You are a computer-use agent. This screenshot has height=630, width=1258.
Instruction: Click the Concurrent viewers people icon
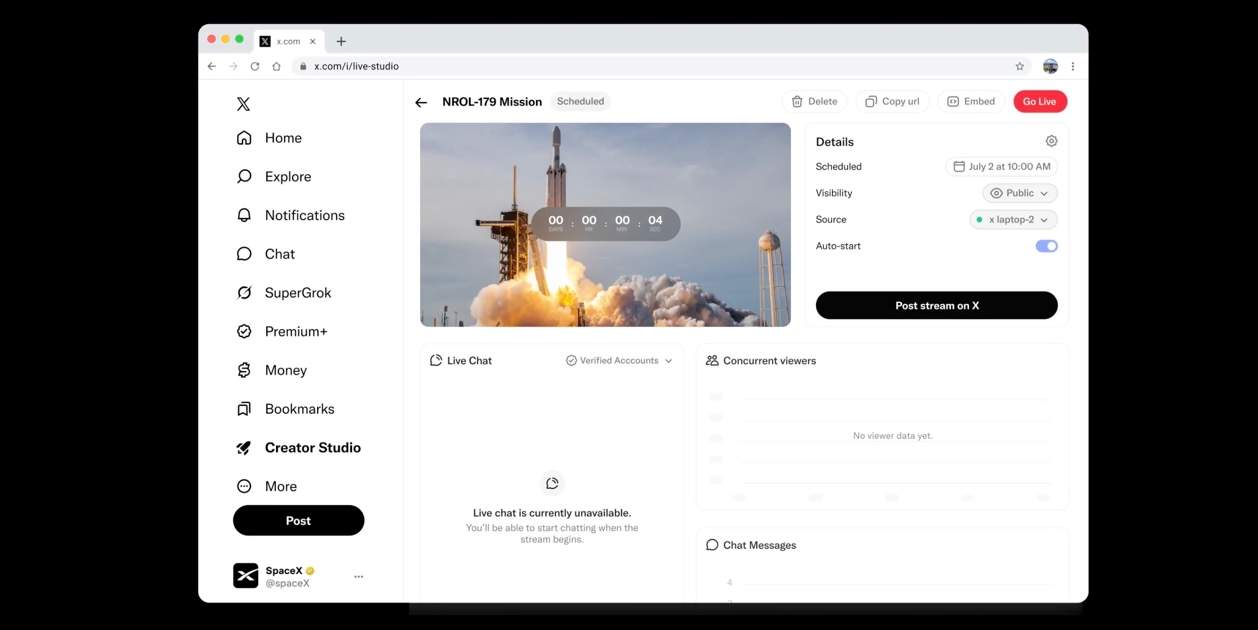[x=712, y=360]
